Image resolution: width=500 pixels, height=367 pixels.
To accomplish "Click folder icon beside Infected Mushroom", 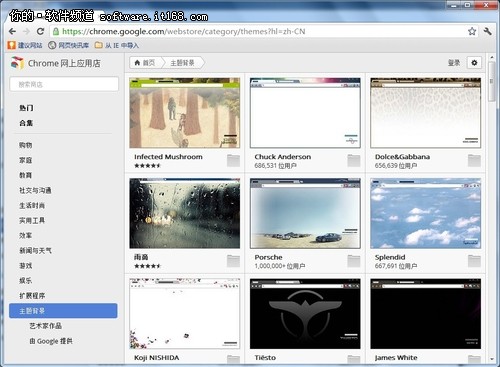I will [x=233, y=160].
